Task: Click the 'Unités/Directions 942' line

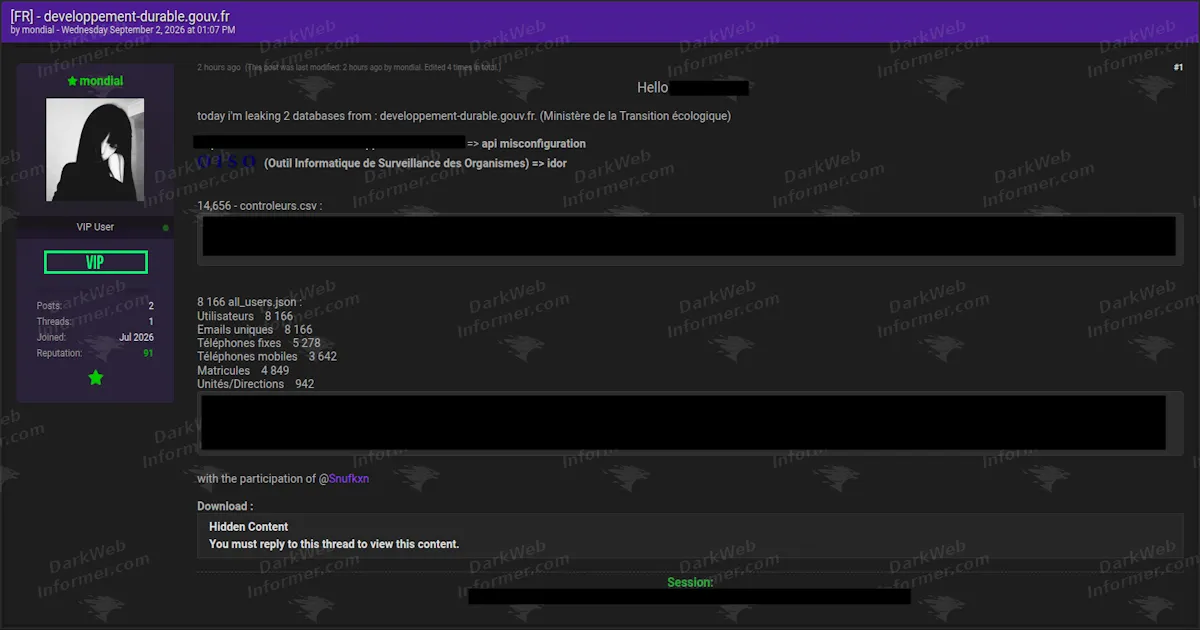Action: pyautogui.click(x=256, y=384)
